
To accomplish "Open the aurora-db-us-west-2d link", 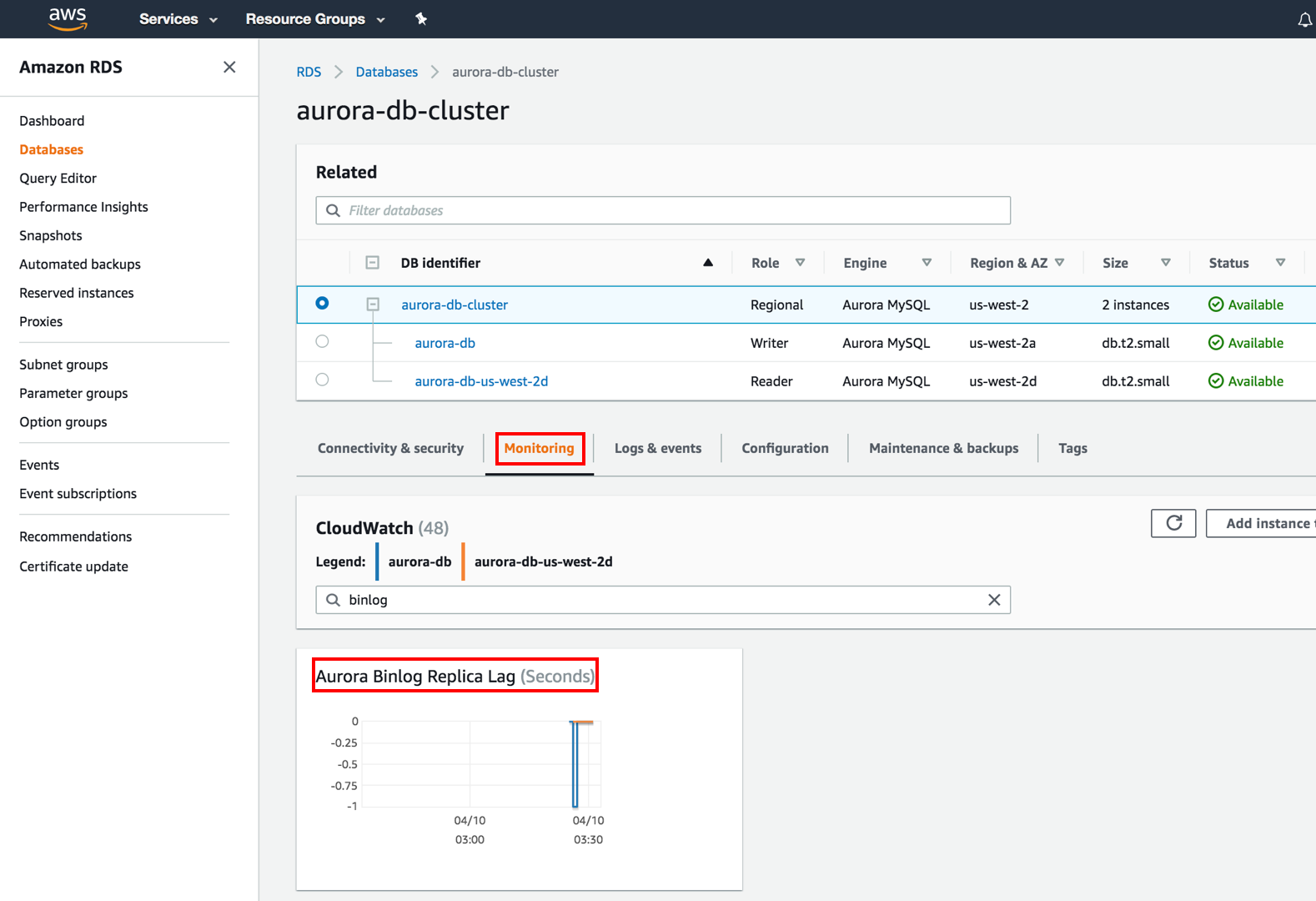I will coord(481,381).
